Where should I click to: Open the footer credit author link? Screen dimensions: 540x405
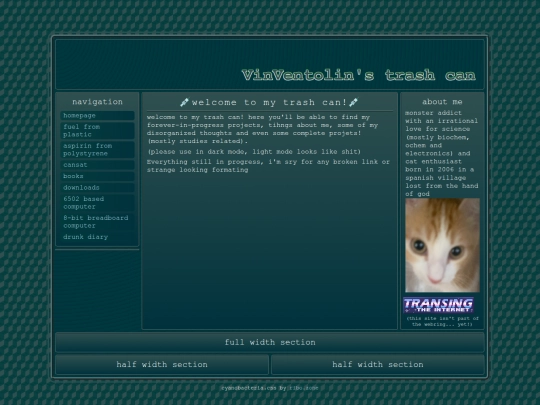click(x=303, y=388)
